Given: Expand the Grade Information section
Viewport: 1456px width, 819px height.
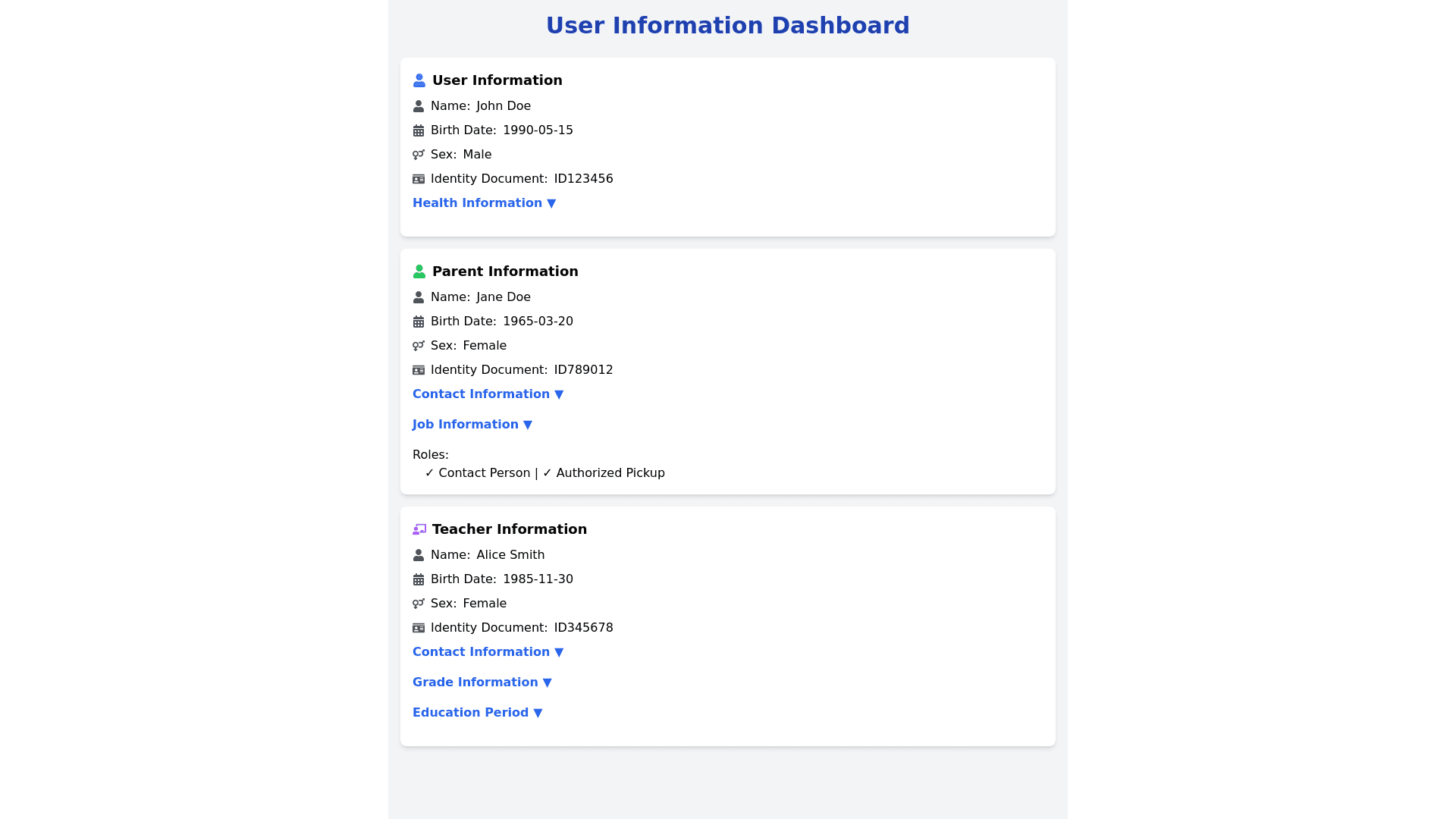Looking at the screenshot, I should 482,682.
